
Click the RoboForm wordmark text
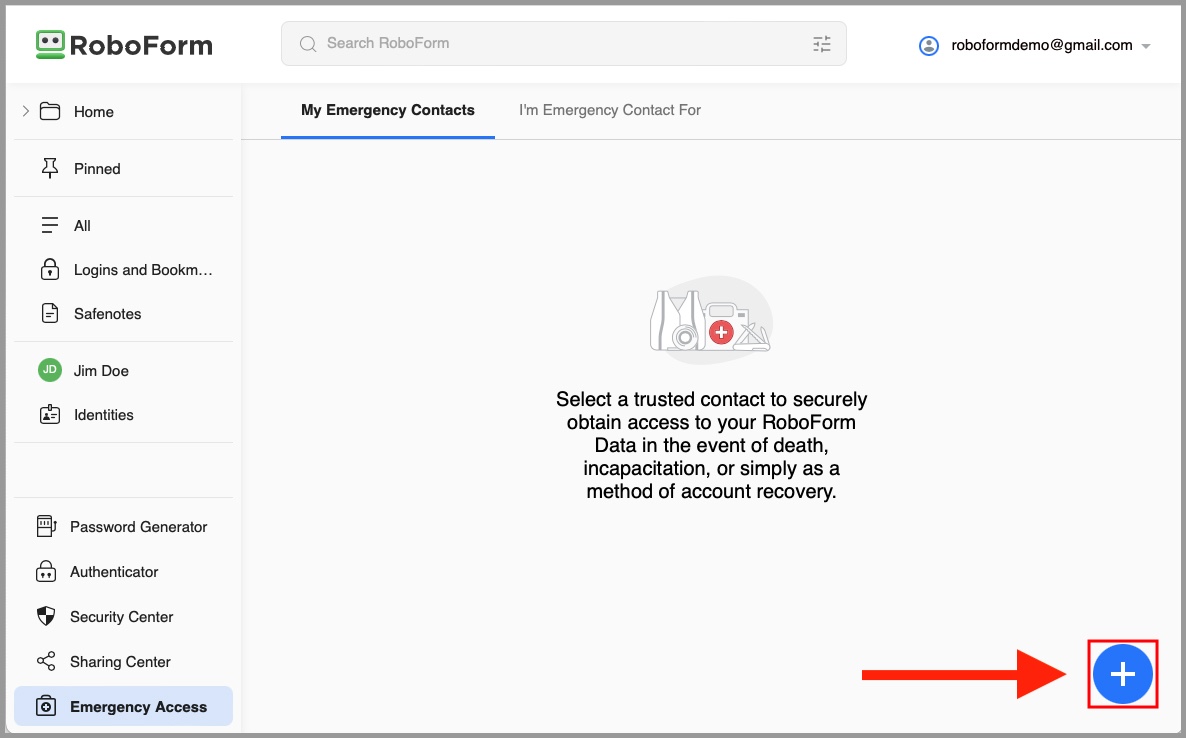141,45
